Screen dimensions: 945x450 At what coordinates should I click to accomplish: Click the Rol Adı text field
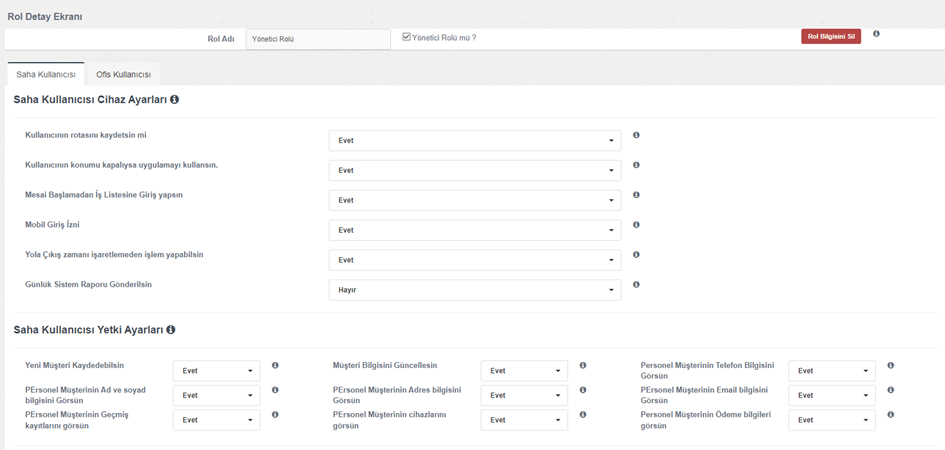click(x=318, y=40)
